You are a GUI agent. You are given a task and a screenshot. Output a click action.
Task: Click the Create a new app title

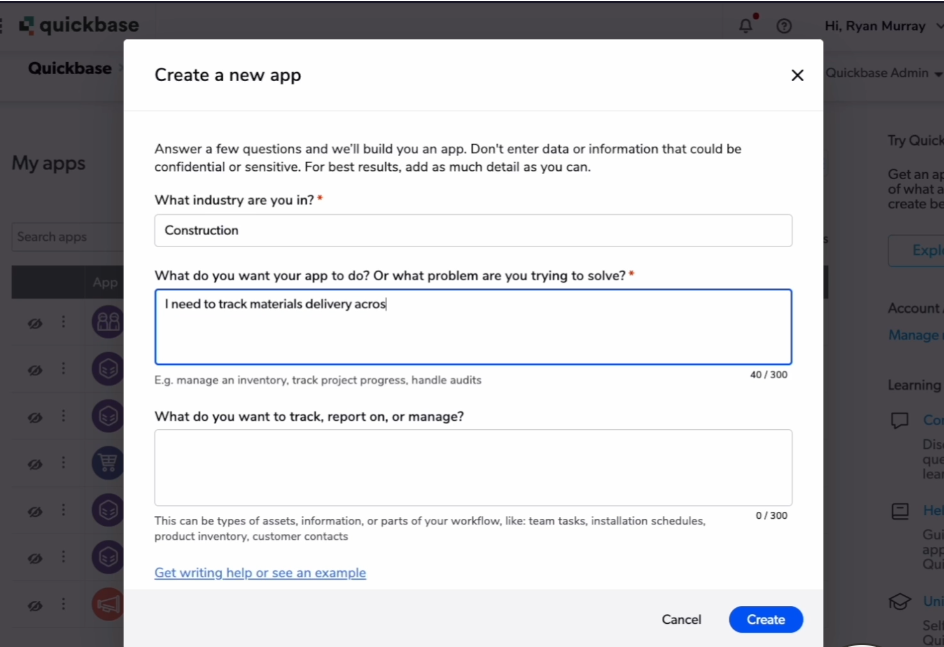[228, 75]
